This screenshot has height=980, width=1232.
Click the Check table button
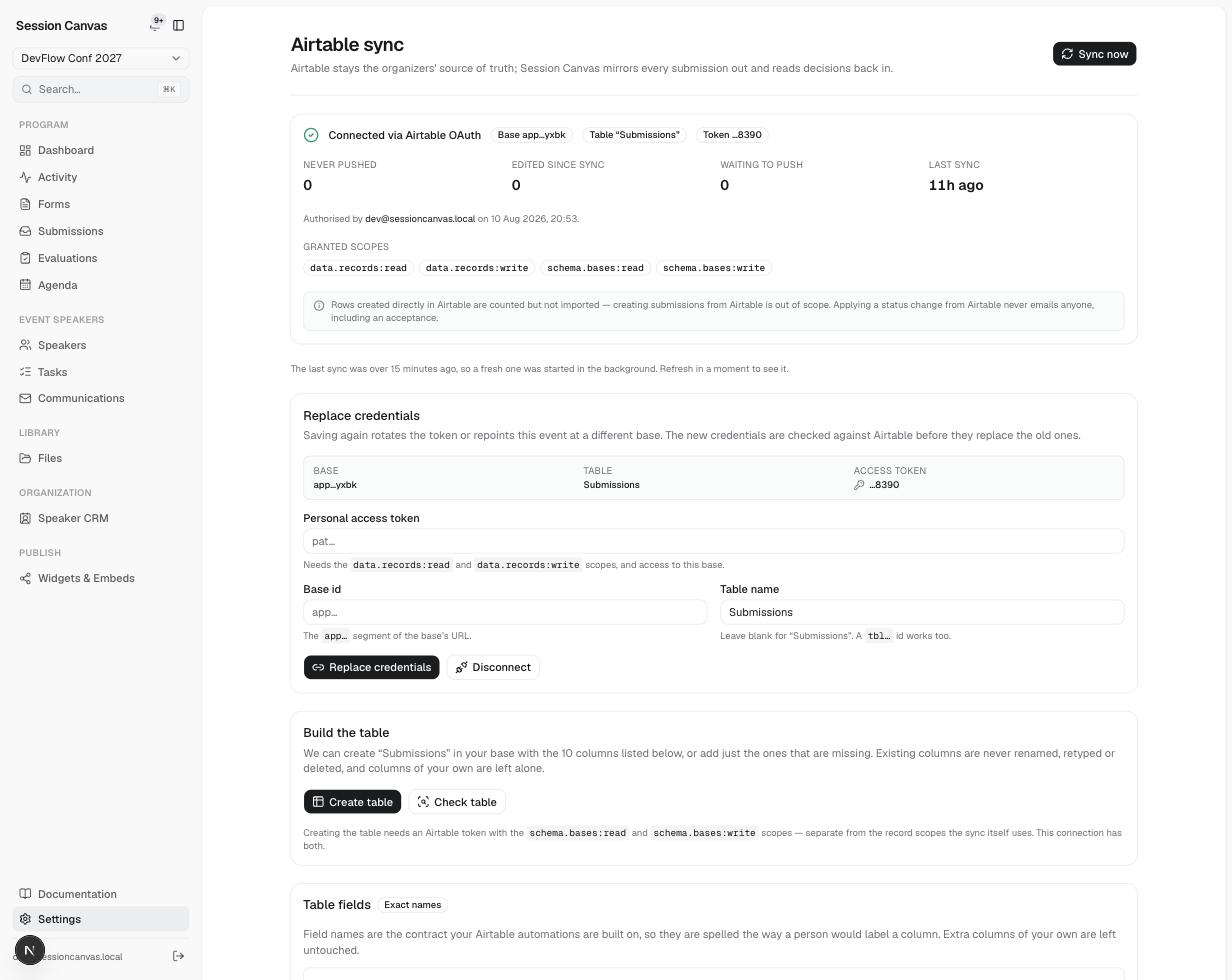(457, 802)
